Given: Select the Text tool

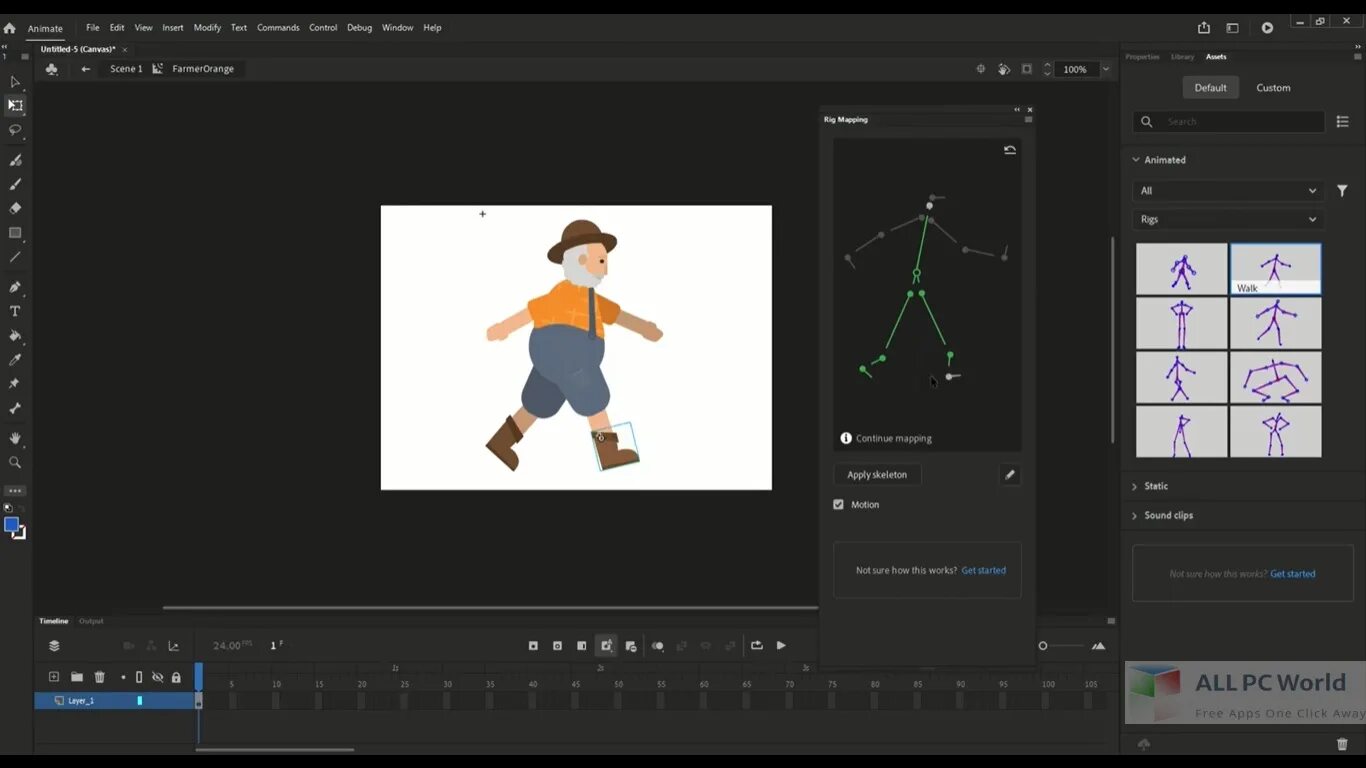Looking at the screenshot, I should 15,311.
